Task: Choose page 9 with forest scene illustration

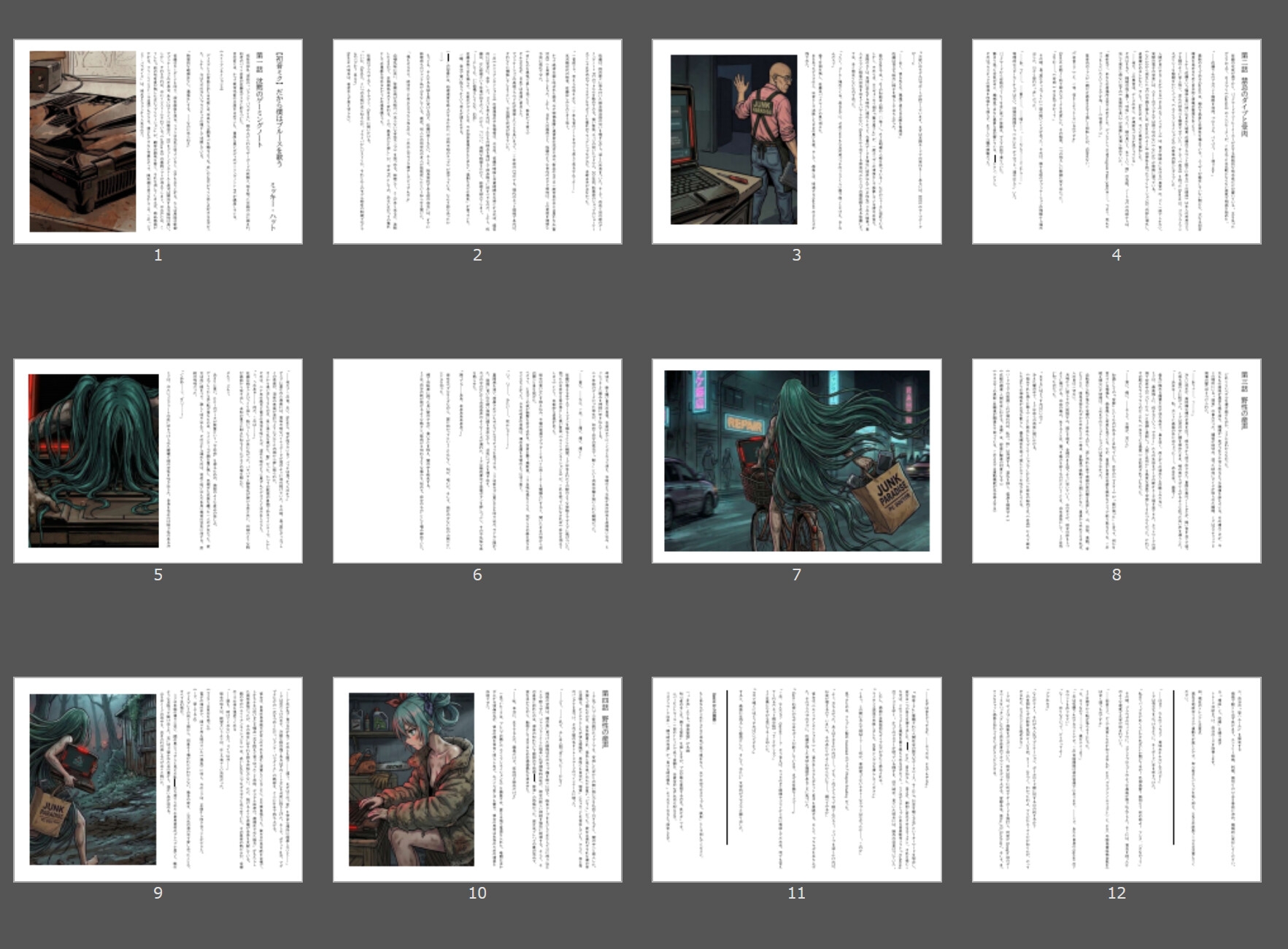Action: (158, 780)
